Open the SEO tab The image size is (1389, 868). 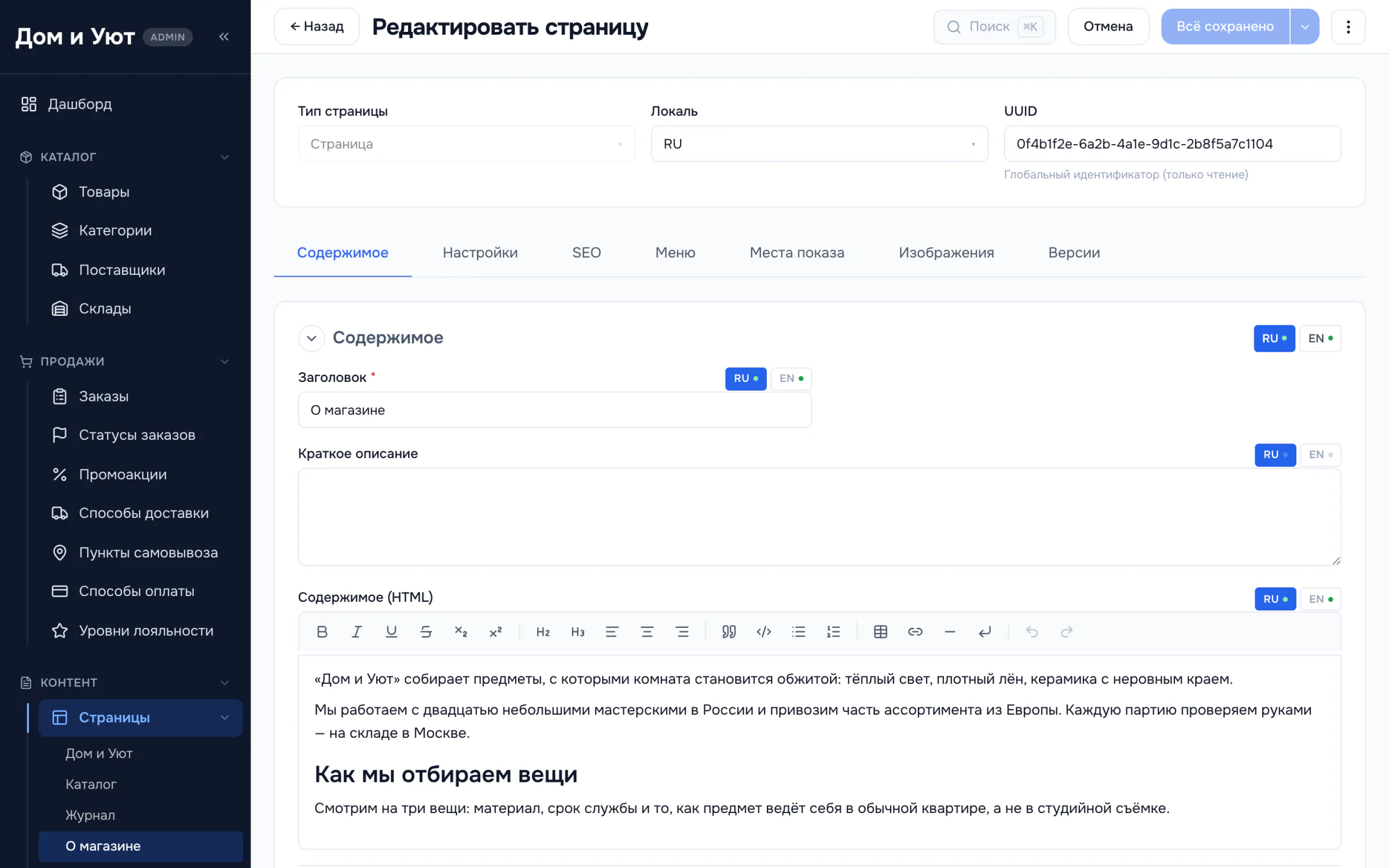587,253
